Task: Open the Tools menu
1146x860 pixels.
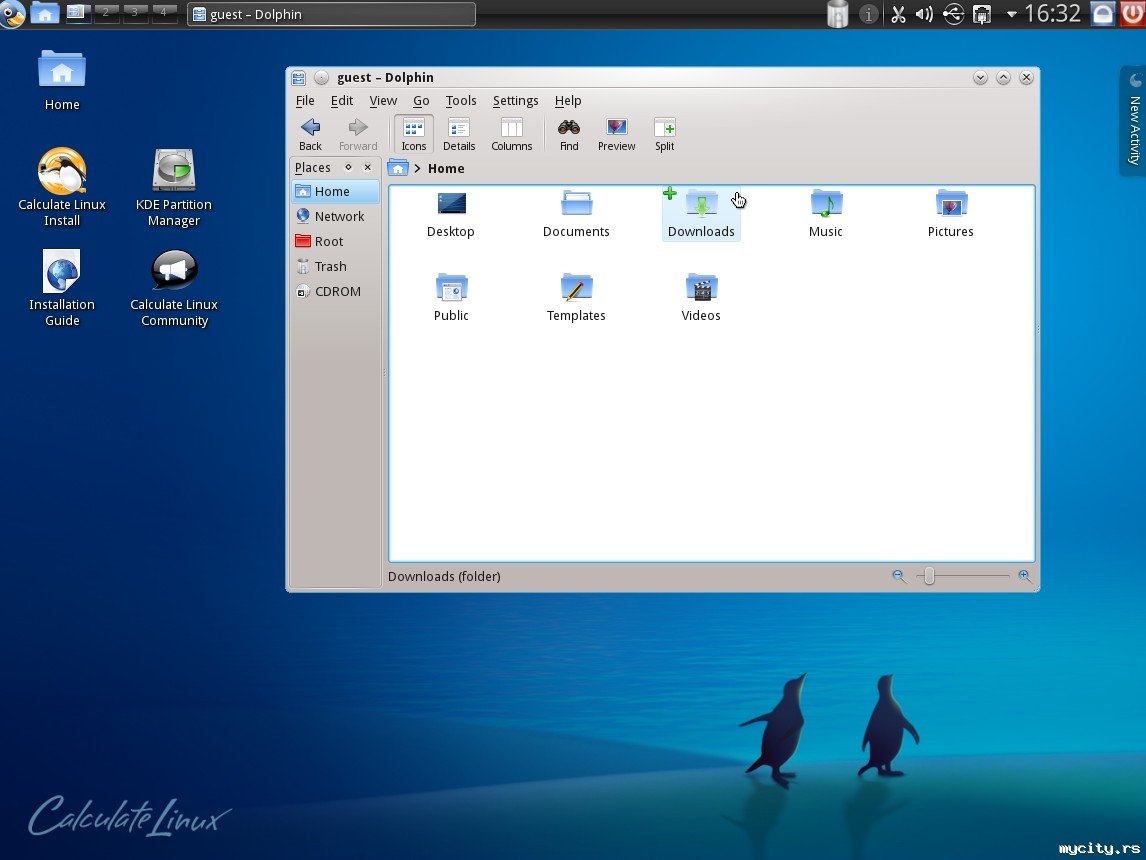Action: click(460, 101)
